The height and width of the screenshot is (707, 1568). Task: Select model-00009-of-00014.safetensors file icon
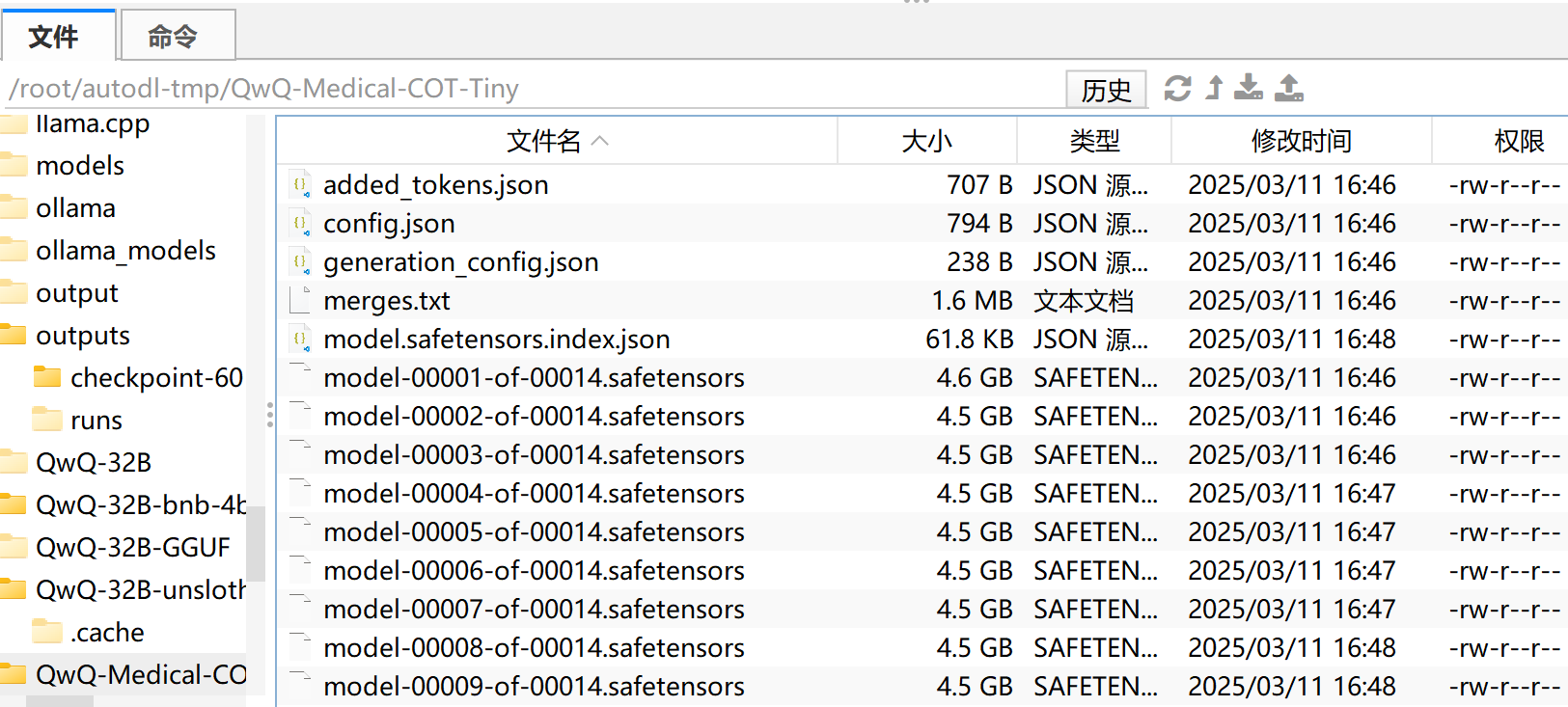coord(300,686)
